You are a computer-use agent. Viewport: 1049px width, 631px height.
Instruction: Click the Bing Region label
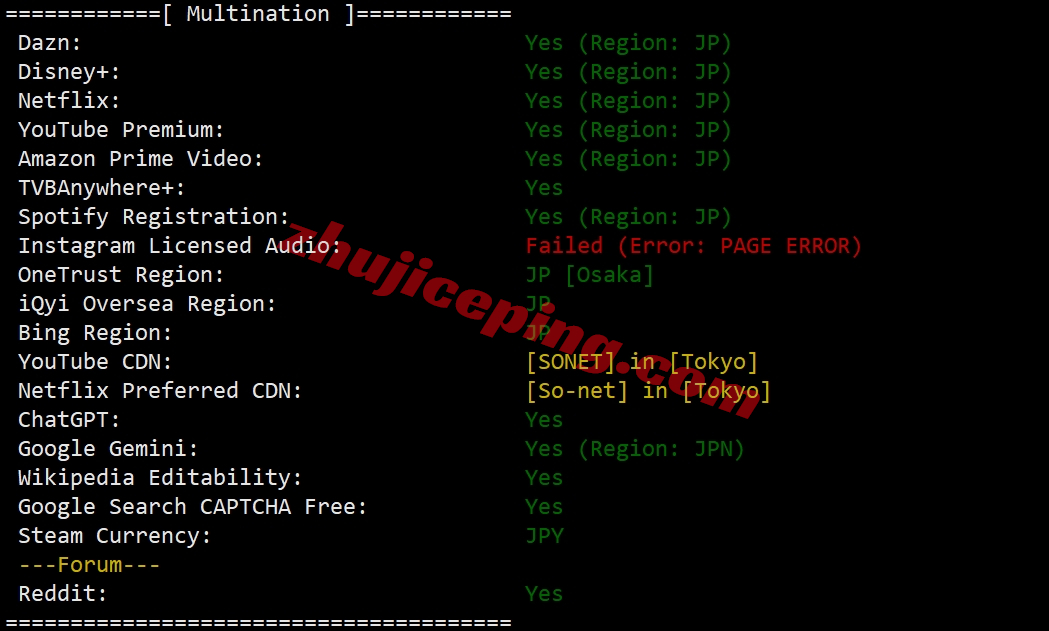tap(95, 333)
